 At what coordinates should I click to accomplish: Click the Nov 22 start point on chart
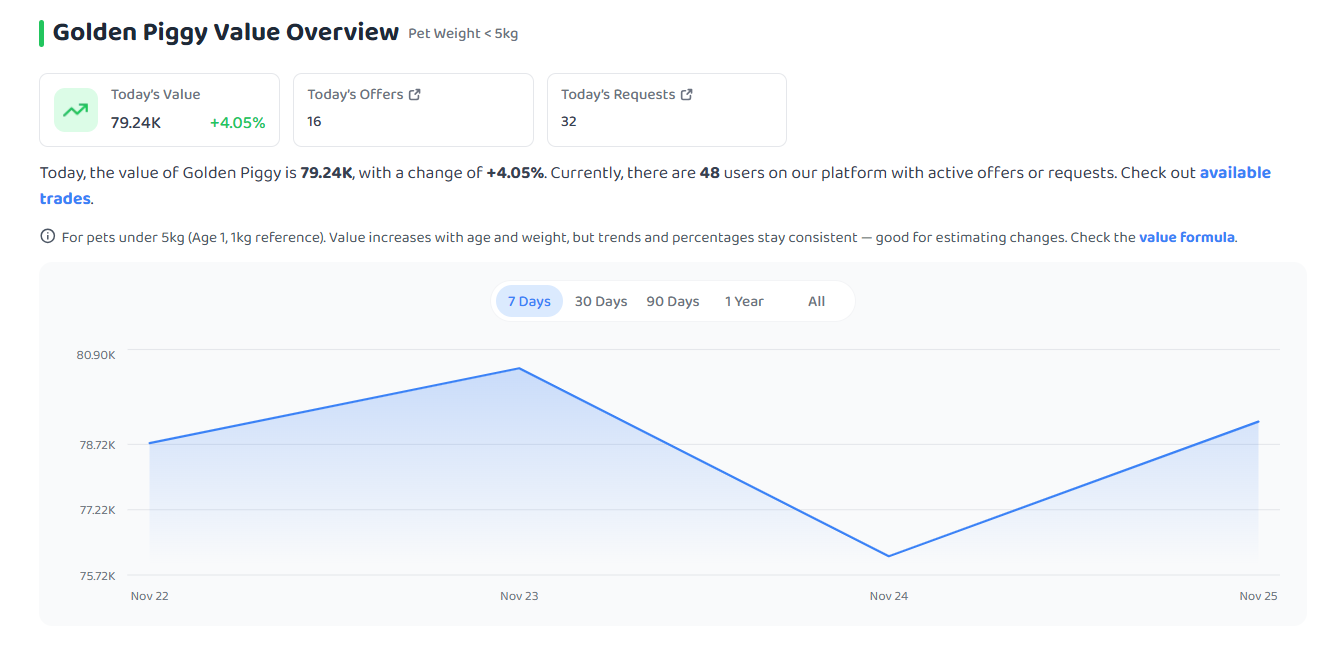point(149,443)
